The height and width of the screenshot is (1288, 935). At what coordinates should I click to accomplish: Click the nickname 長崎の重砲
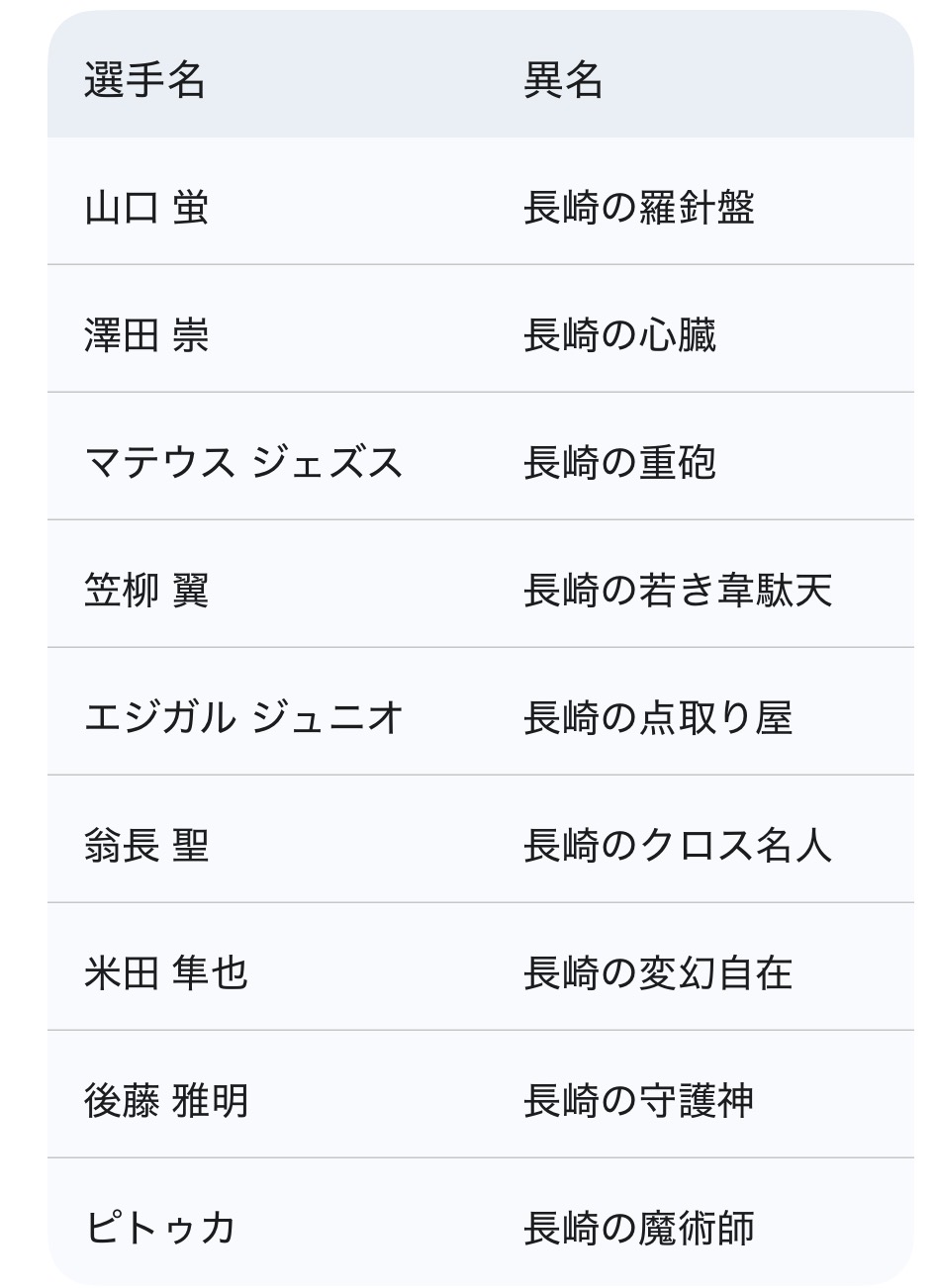[619, 463]
